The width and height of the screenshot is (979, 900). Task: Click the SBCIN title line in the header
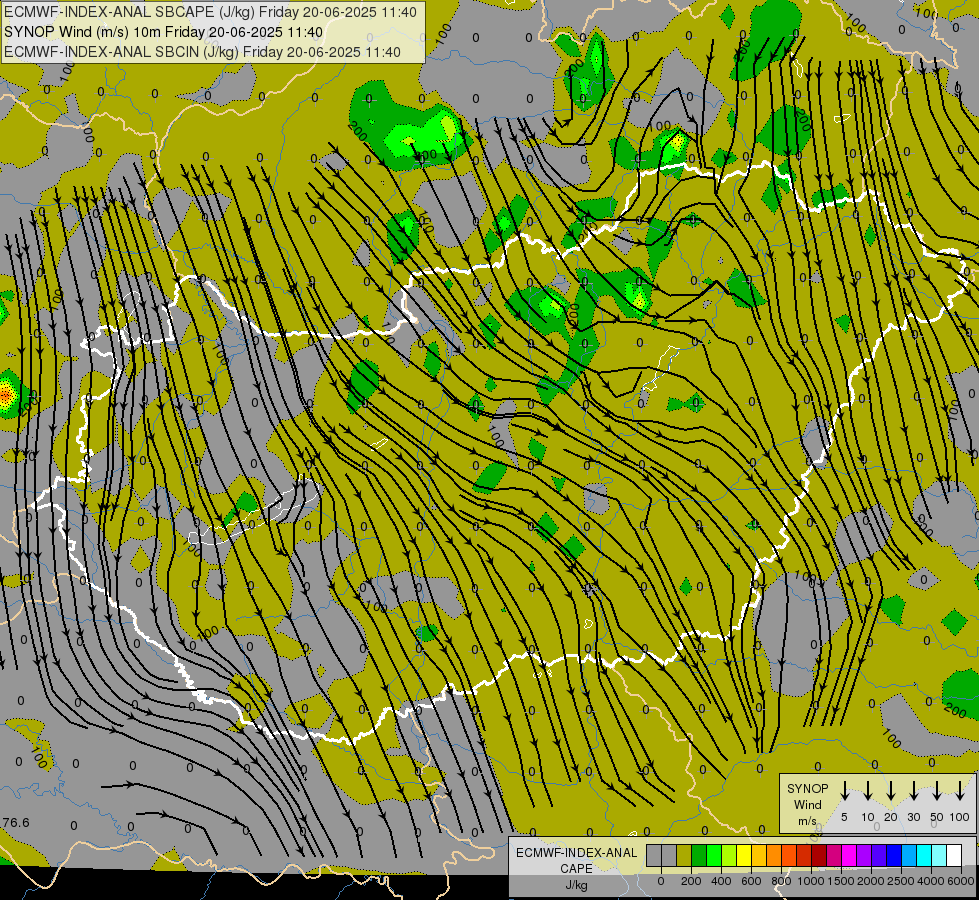click(202, 52)
